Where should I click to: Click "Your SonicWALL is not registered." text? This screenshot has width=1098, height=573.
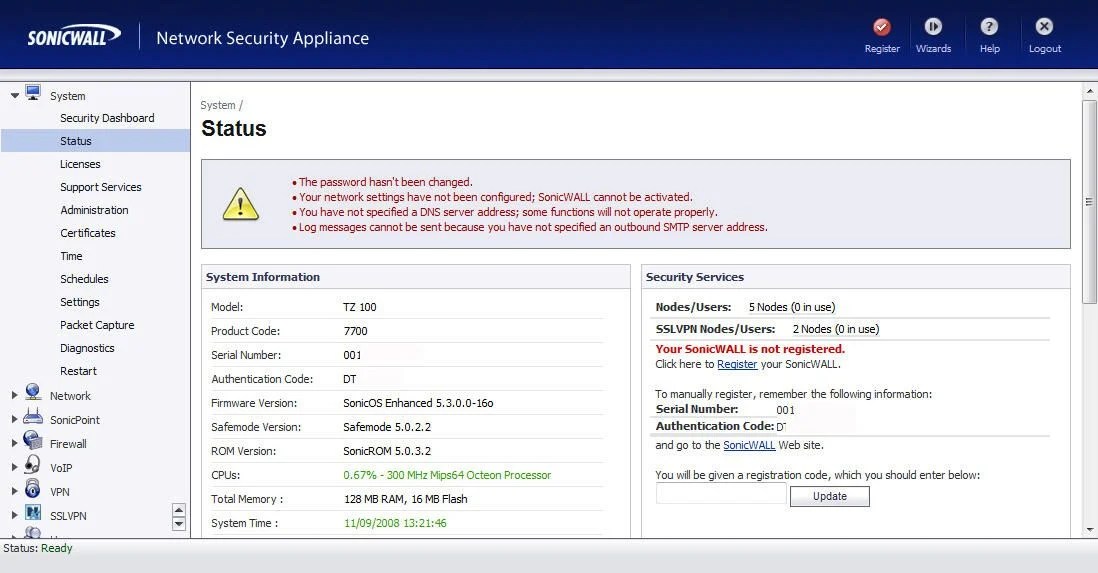tap(750, 349)
